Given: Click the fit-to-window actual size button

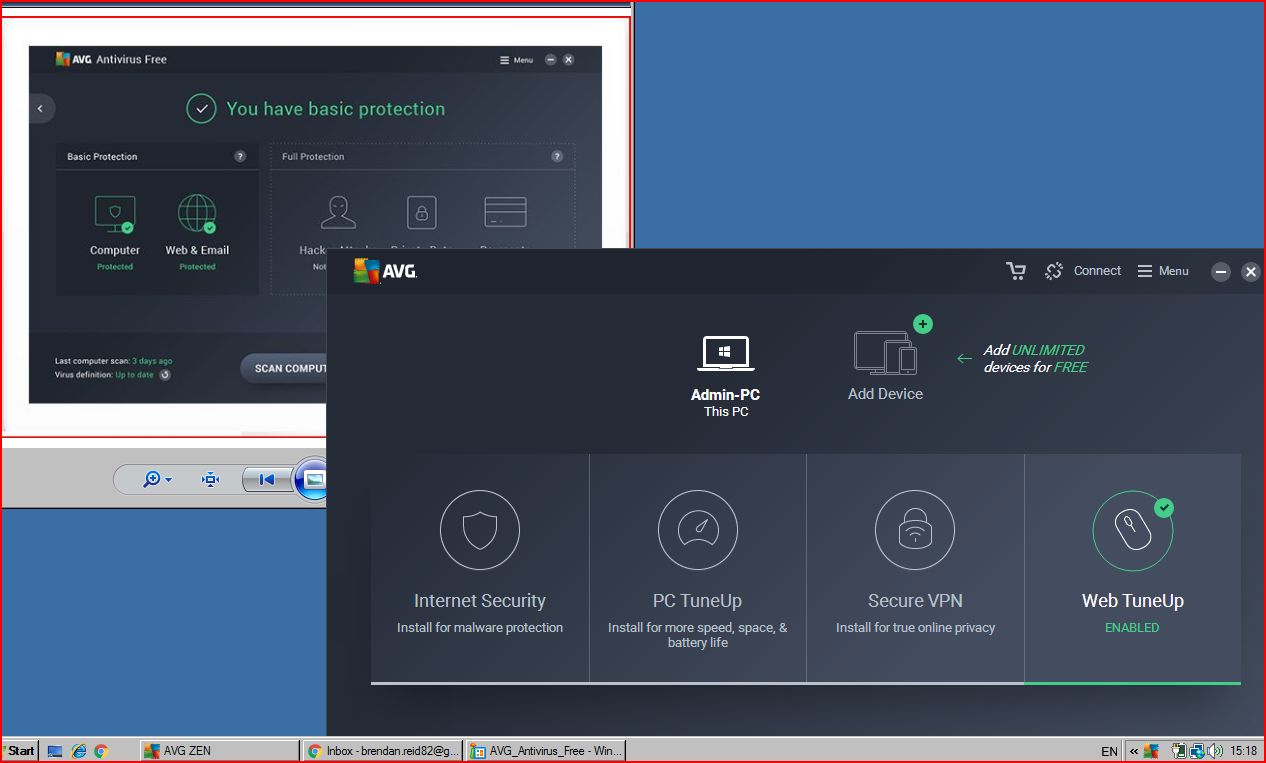Looking at the screenshot, I should [210, 480].
